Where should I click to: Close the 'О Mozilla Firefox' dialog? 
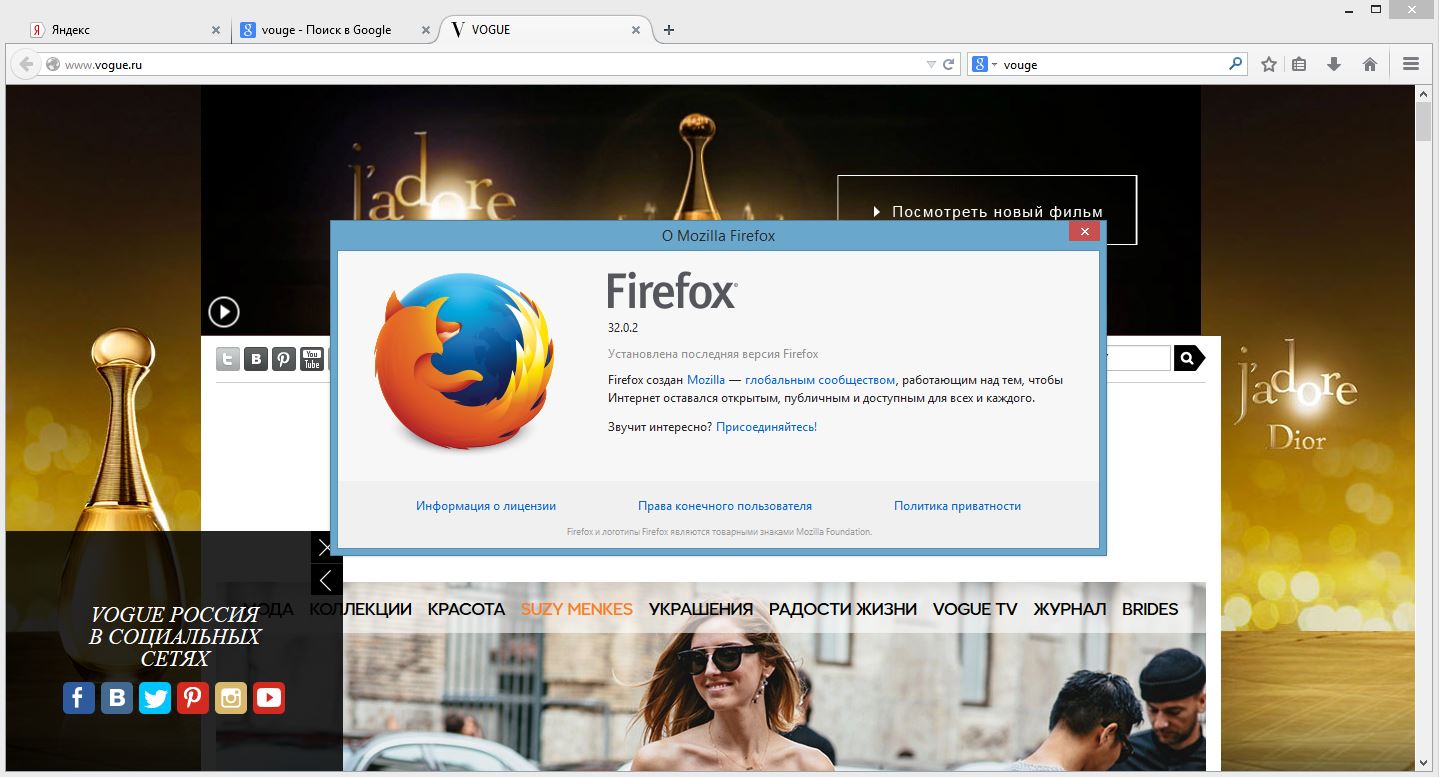pos(1084,232)
